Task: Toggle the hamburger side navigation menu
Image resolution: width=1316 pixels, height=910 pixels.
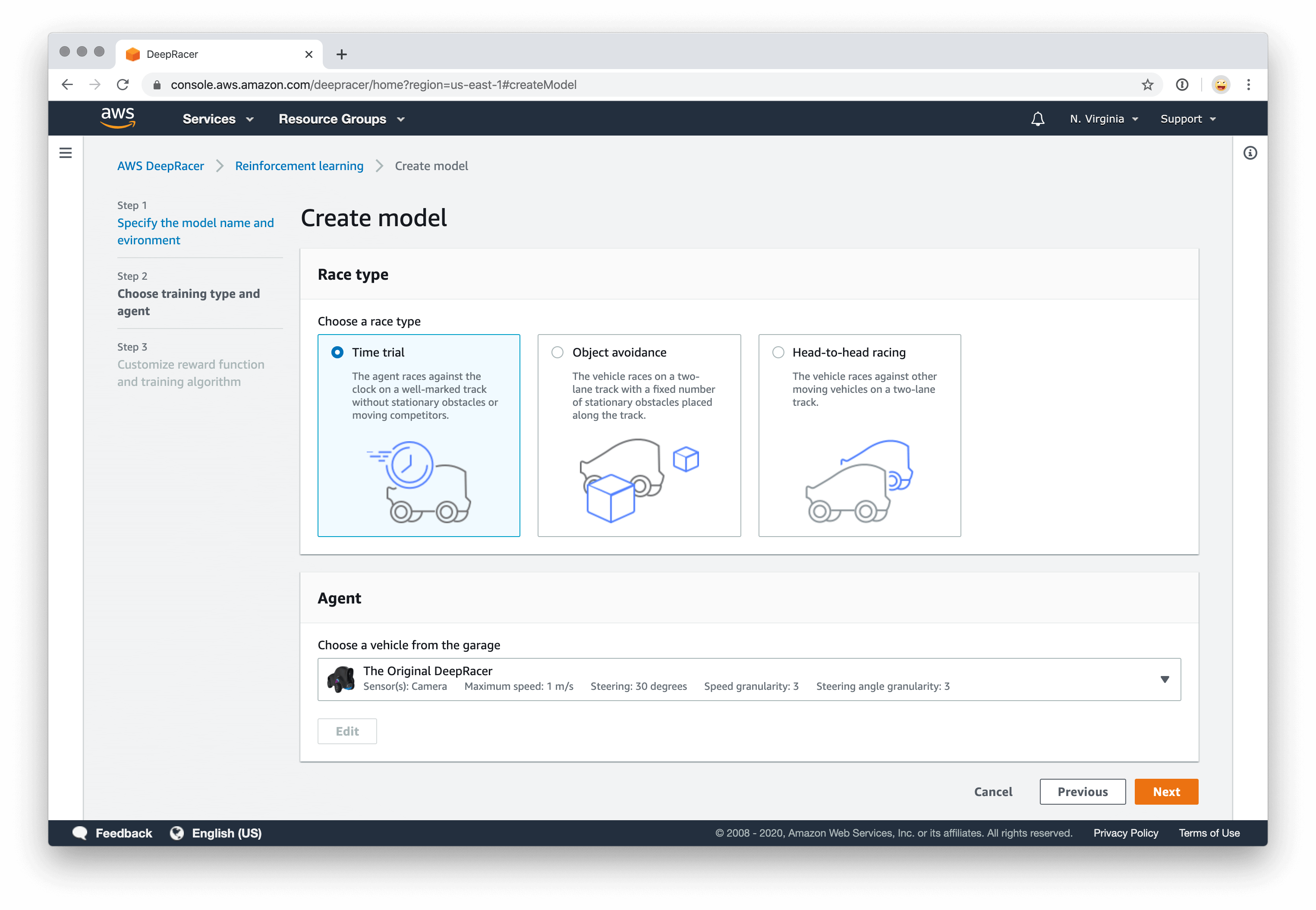Action: [66, 153]
